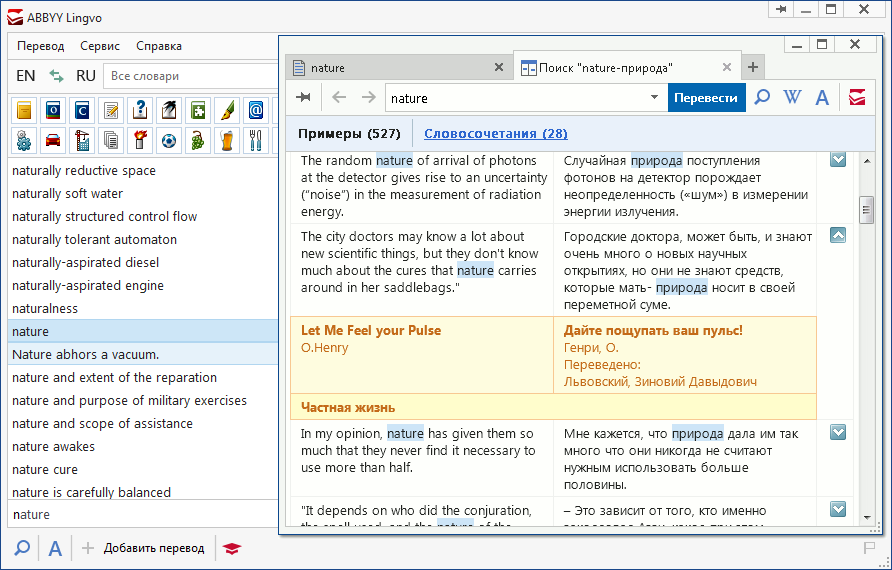Pin the card window with pushpin icon
Image resolution: width=892 pixels, height=570 pixels.
(x=304, y=97)
